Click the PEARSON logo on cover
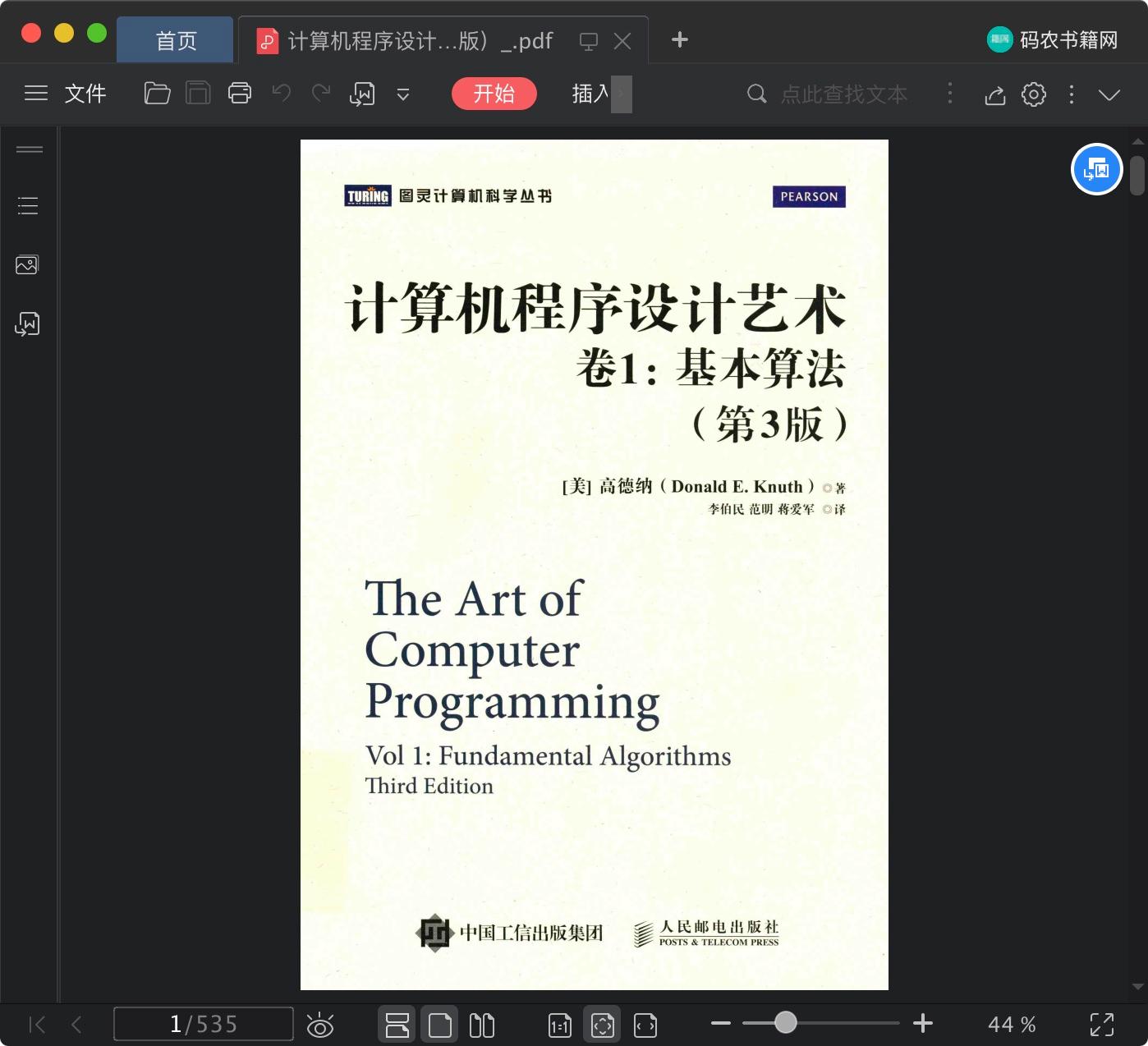 tap(809, 197)
